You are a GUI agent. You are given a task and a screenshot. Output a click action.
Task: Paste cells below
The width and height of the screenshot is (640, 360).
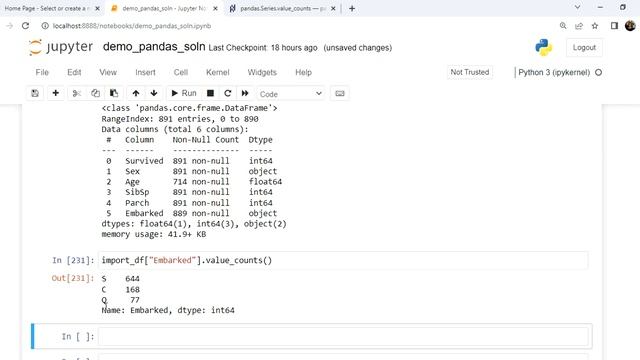pyautogui.click(x=114, y=93)
